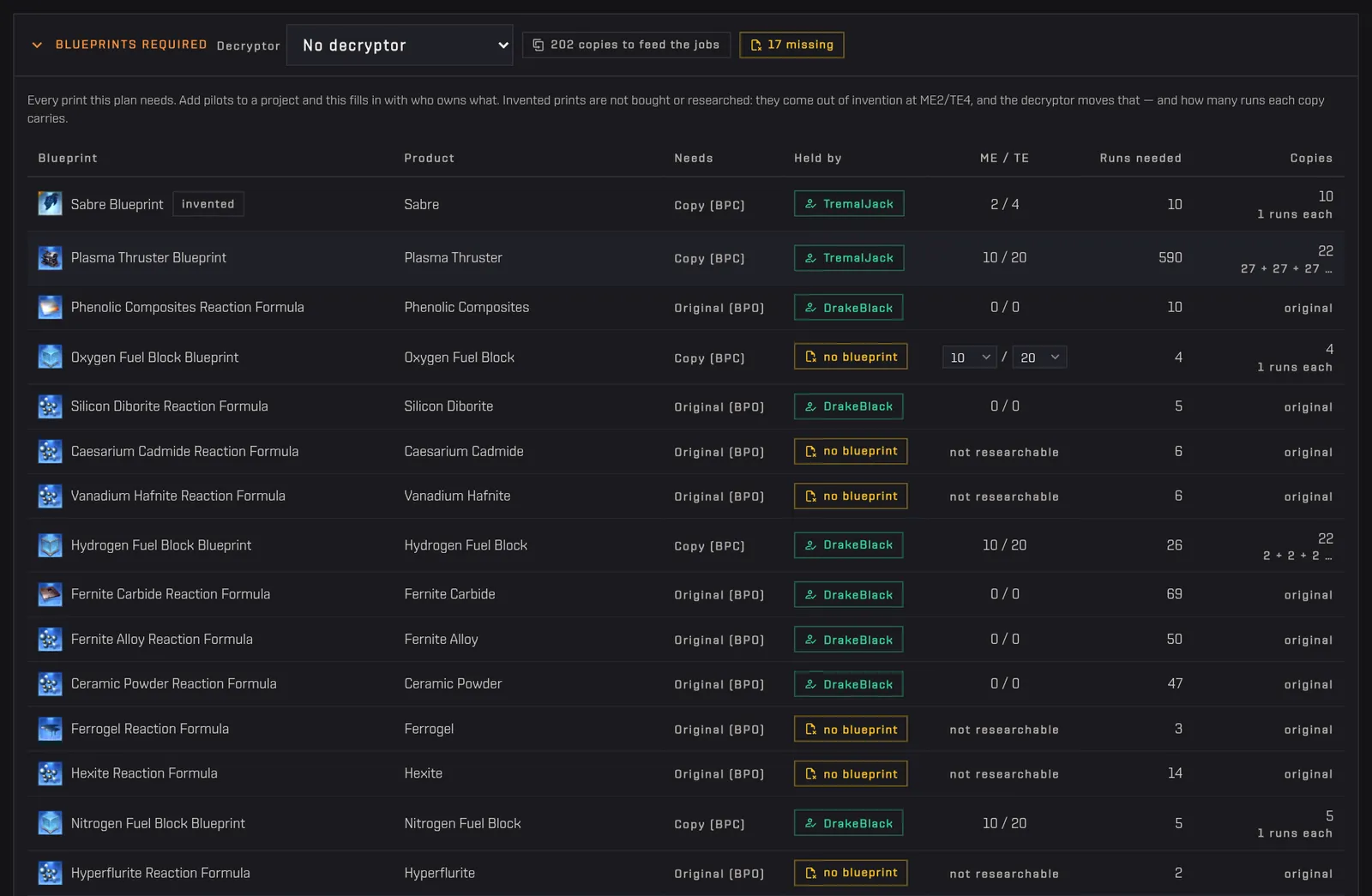Screen dimensions: 1372x896
Task: Click TremalJack badge in the Plasma Thruster row
Action: click(849, 258)
